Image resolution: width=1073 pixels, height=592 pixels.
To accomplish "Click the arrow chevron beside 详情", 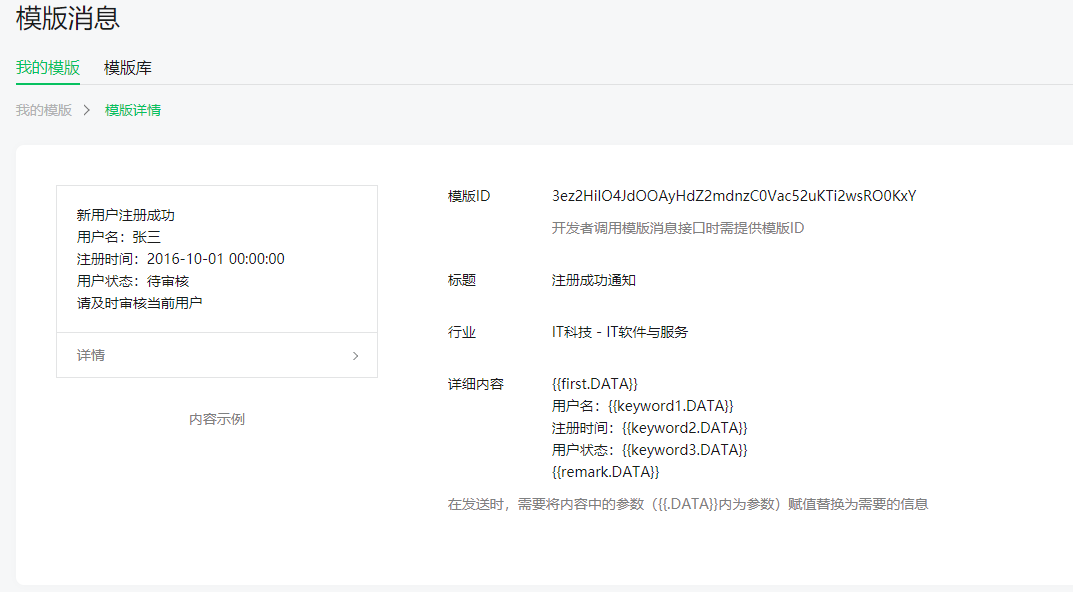I will pyautogui.click(x=355, y=356).
